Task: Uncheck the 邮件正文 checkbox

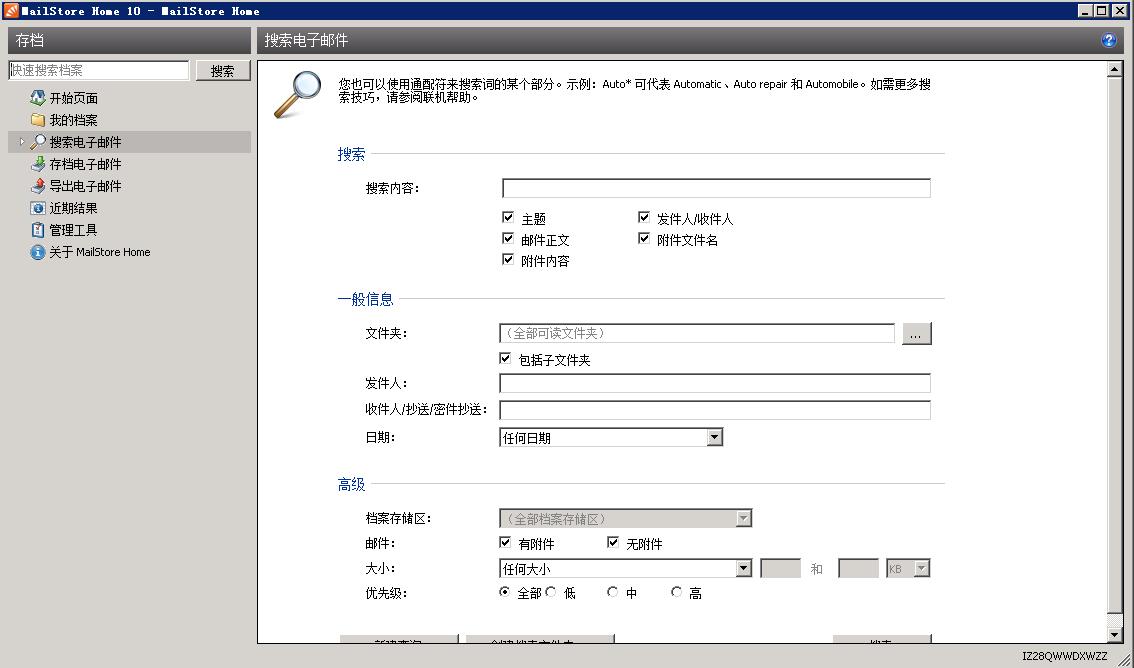Action: click(x=508, y=238)
